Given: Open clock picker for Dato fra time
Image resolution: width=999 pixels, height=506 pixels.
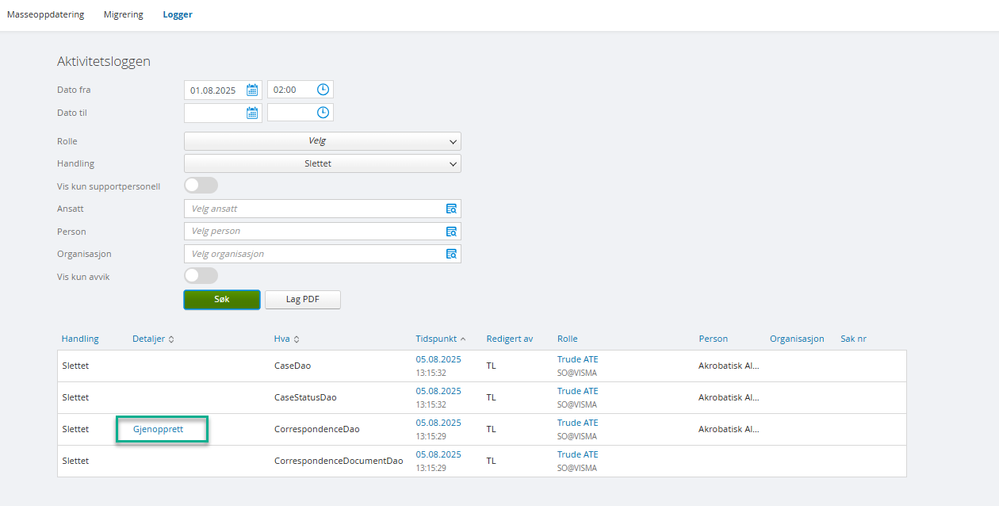Looking at the screenshot, I should pyautogui.click(x=323, y=90).
